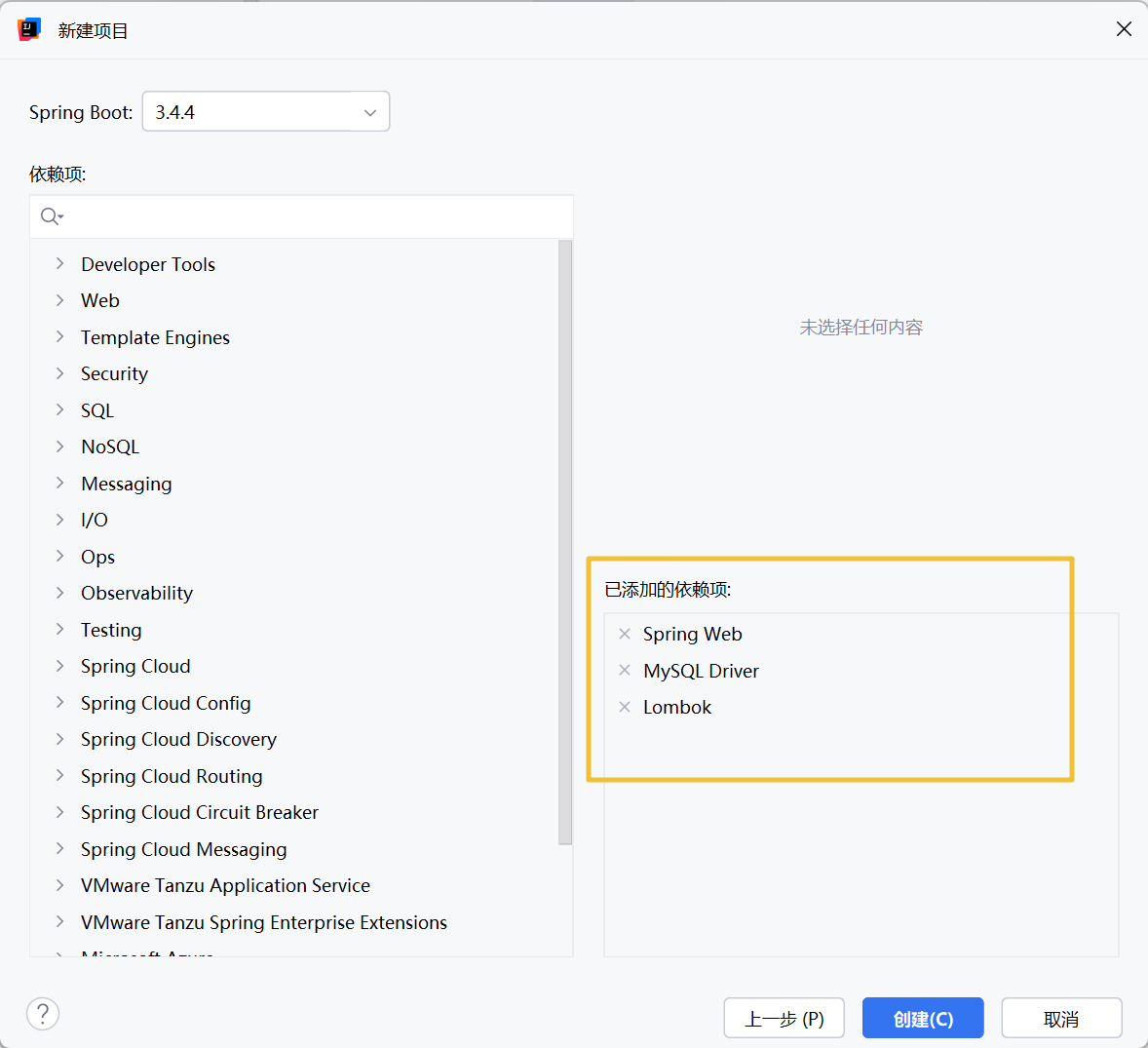The image size is (1148, 1048).
Task: Expand the SQL category
Action: tap(60, 410)
